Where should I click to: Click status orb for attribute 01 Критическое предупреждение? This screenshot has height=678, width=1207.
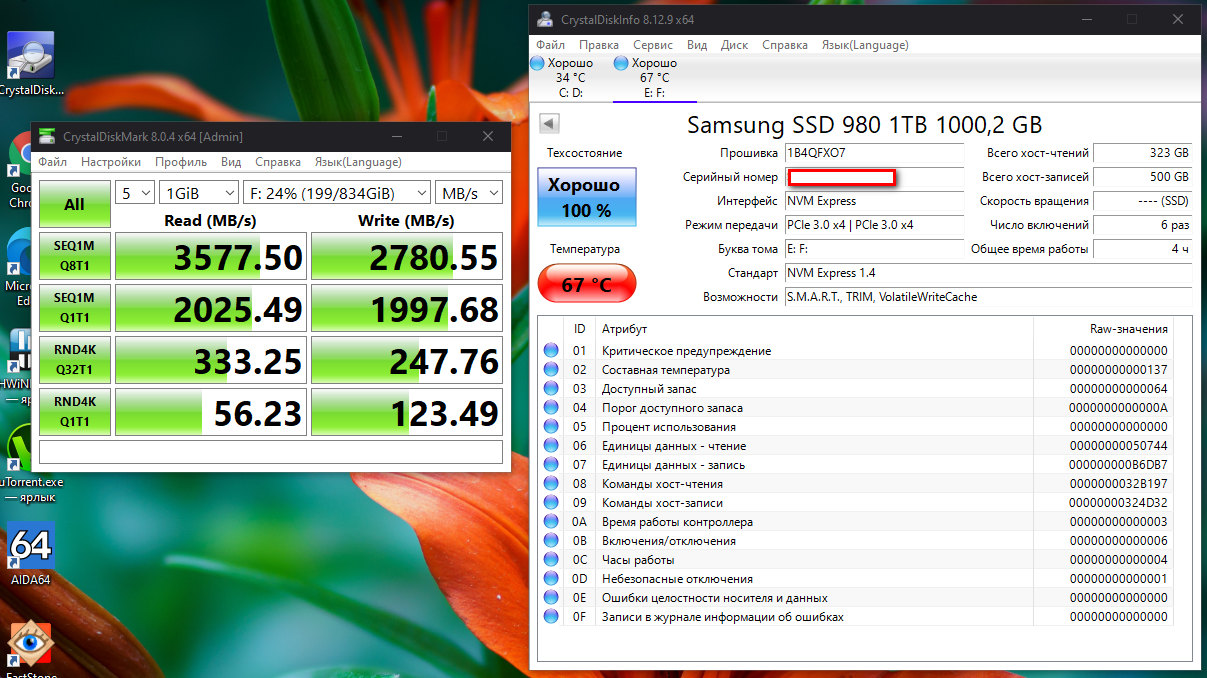(551, 351)
